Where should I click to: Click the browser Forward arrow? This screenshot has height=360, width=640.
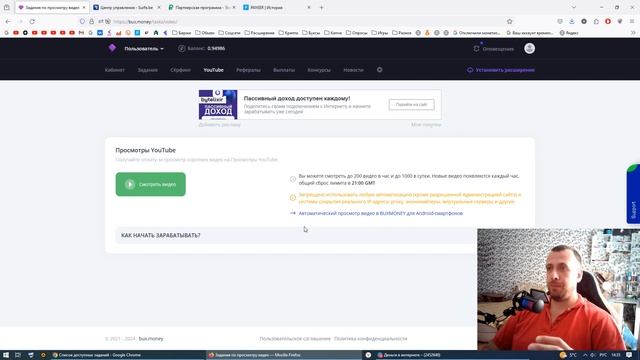coord(20,21)
